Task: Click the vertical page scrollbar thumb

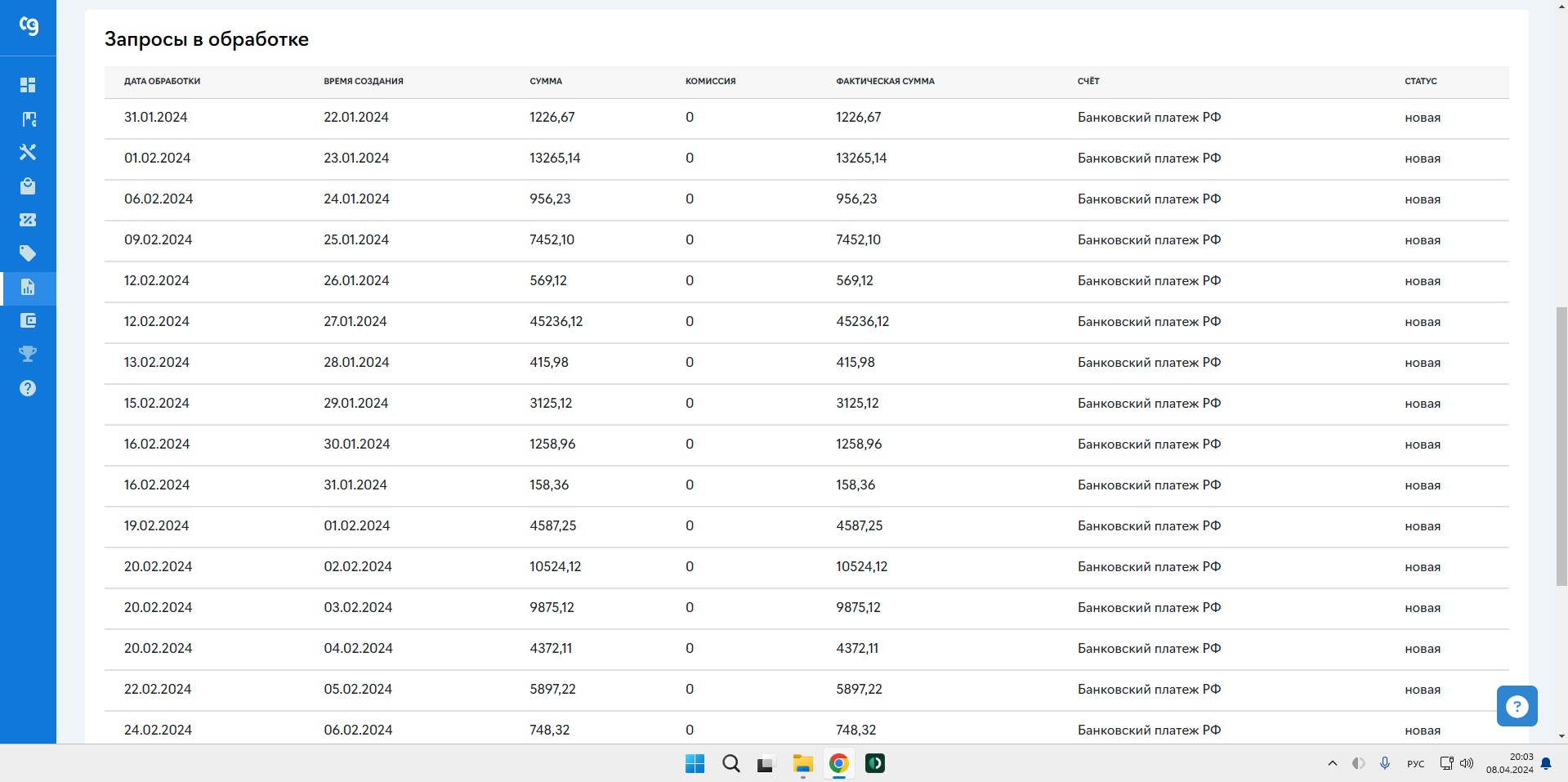Action: [1561, 446]
